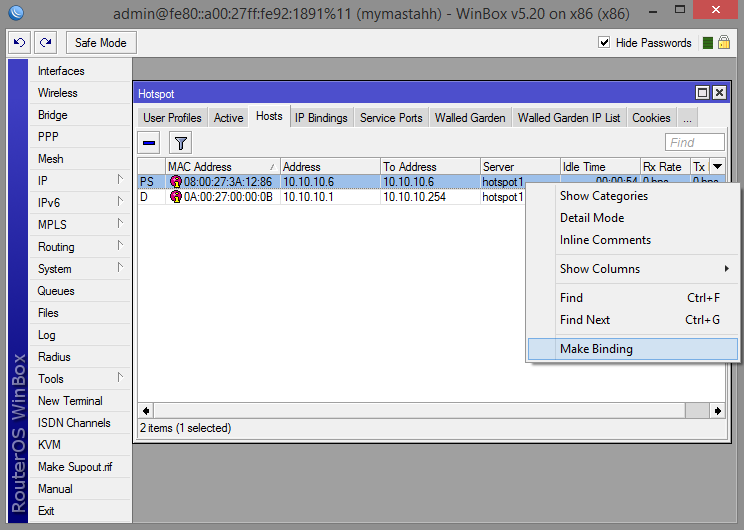Select Detail Mode in context menu
744x530 pixels.
[x=632, y=218]
